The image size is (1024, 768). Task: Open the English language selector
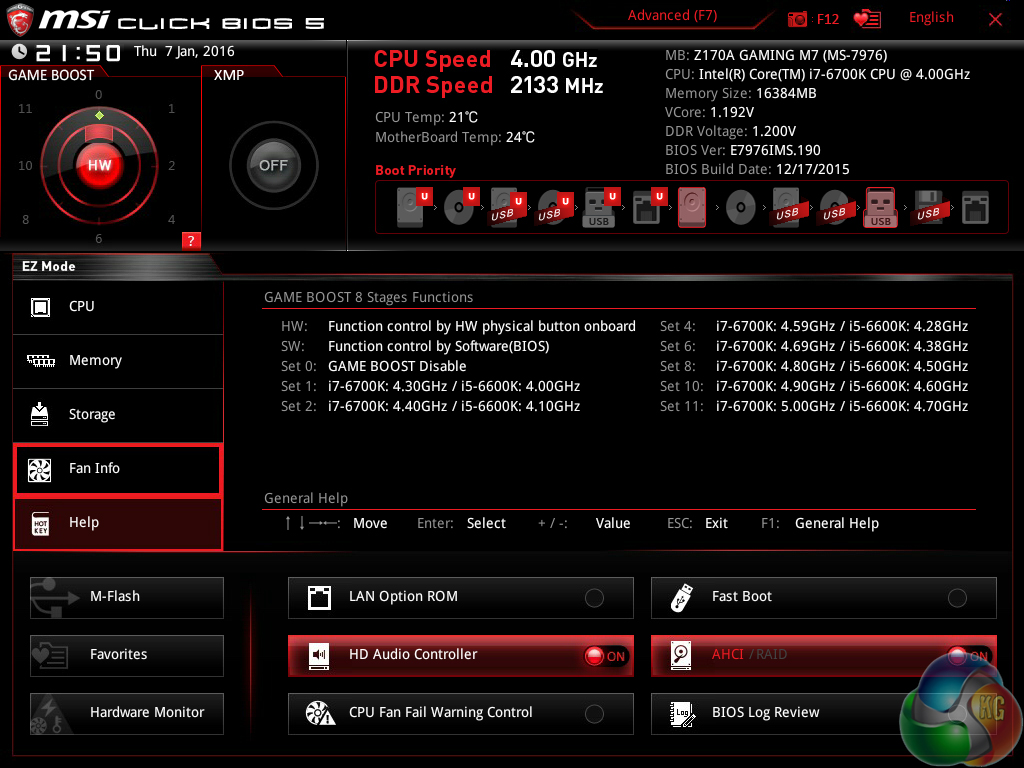(x=931, y=18)
